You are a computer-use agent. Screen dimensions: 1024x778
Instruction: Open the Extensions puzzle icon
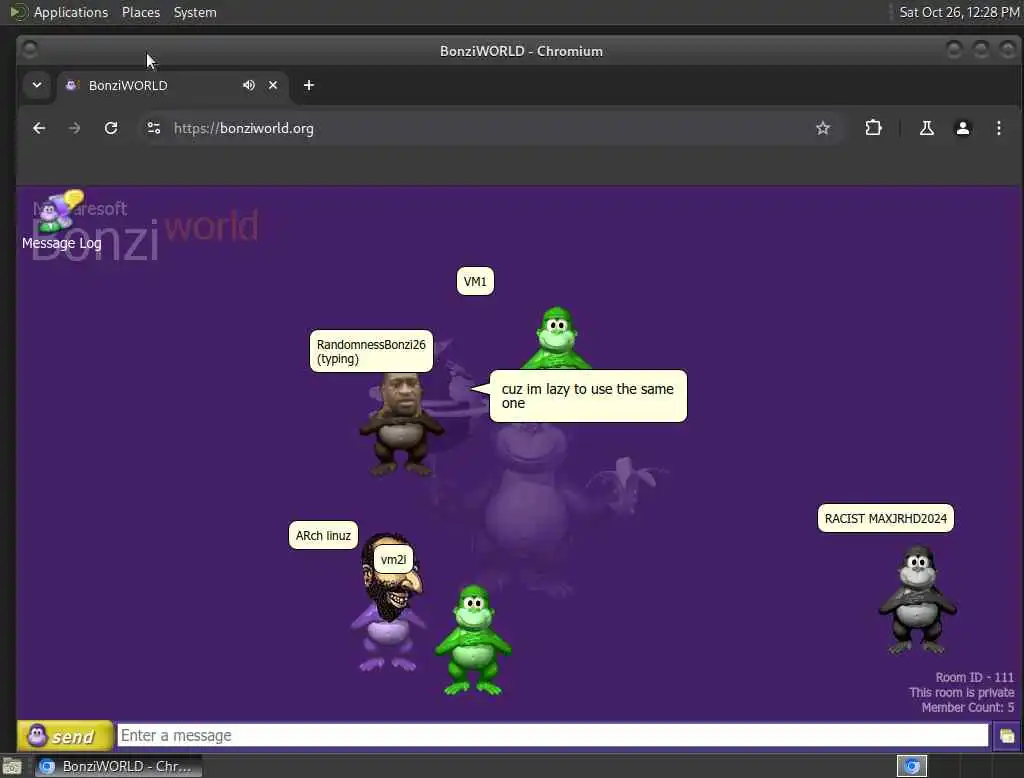pos(873,129)
